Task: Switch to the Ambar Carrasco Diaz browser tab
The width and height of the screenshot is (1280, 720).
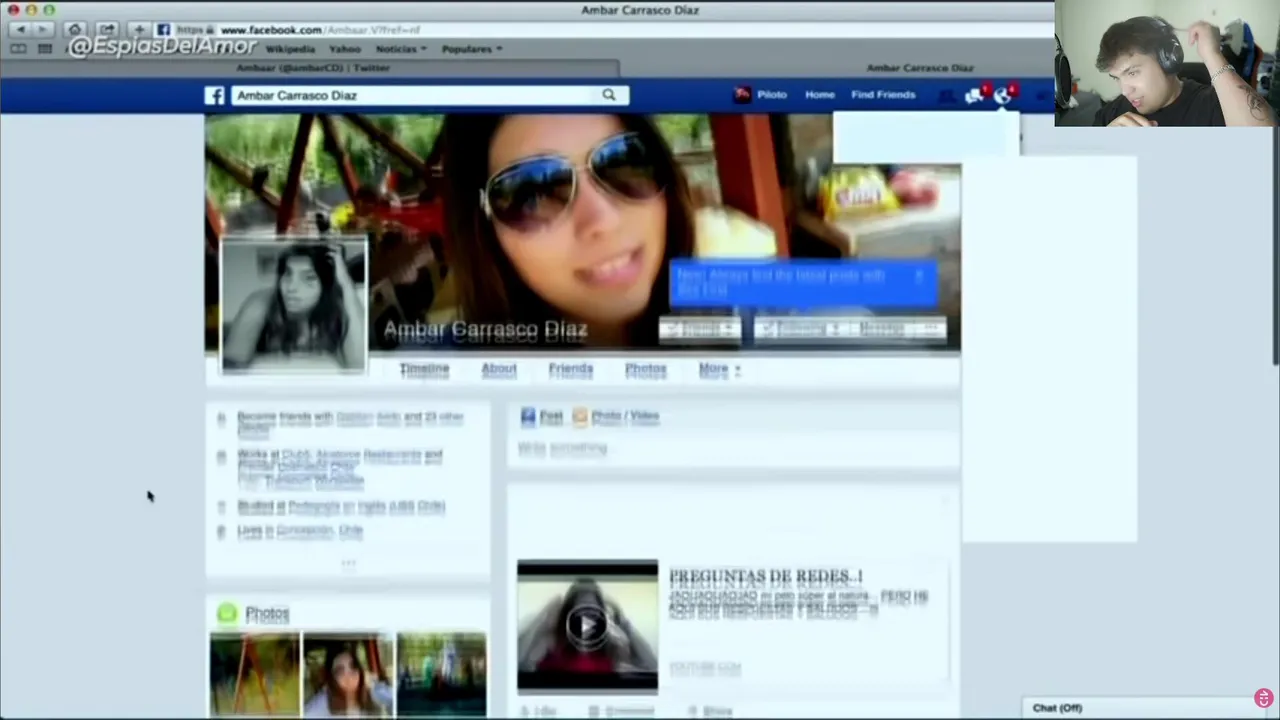Action: pos(920,68)
